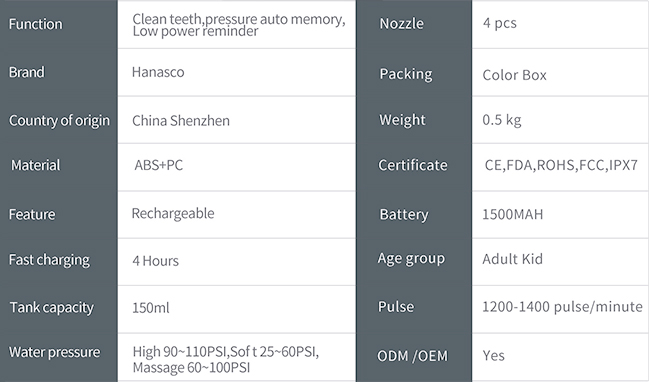Select the Water pressure label
This screenshot has height=382, width=650.
pyautogui.click(x=54, y=352)
